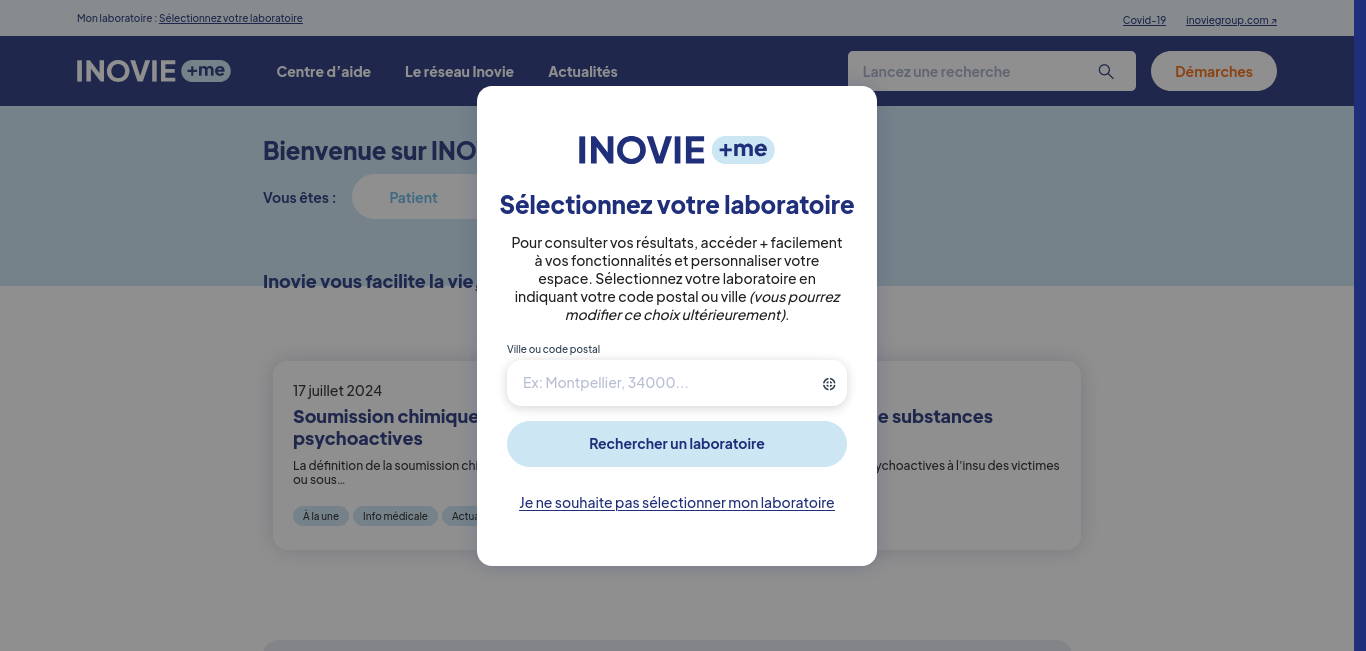Image resolution: width=1366 pixels, height=651 pixels.
Task: Click the Info médicale tag
Action: [395, 516]
